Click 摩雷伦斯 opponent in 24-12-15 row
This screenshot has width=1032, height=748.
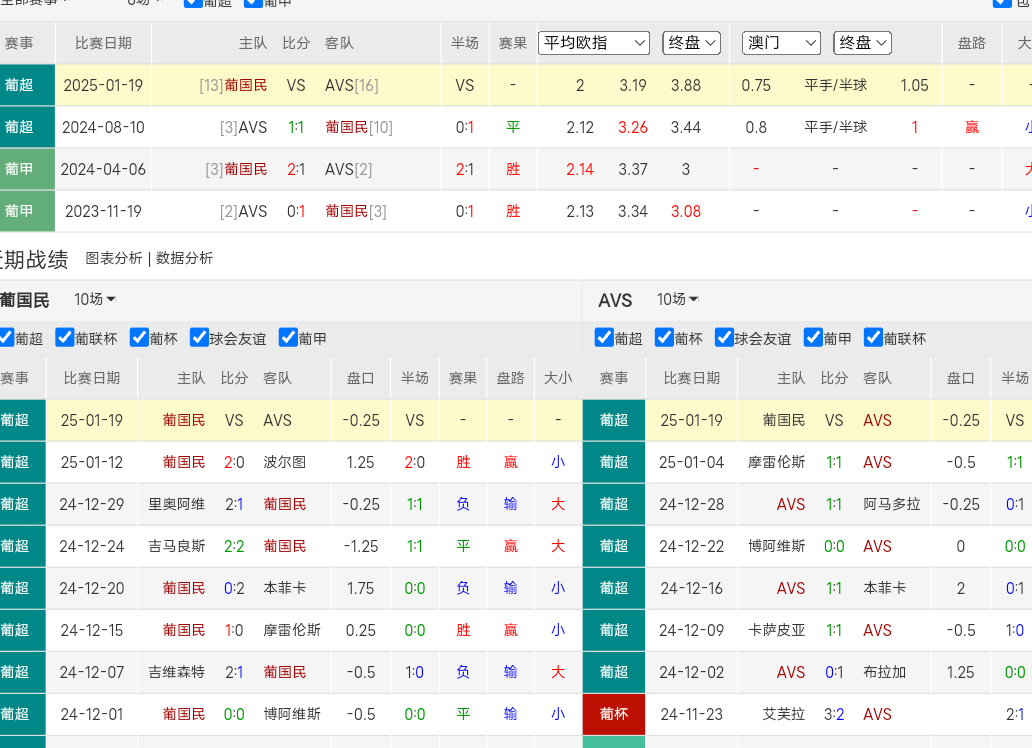[x=292, y=630]
